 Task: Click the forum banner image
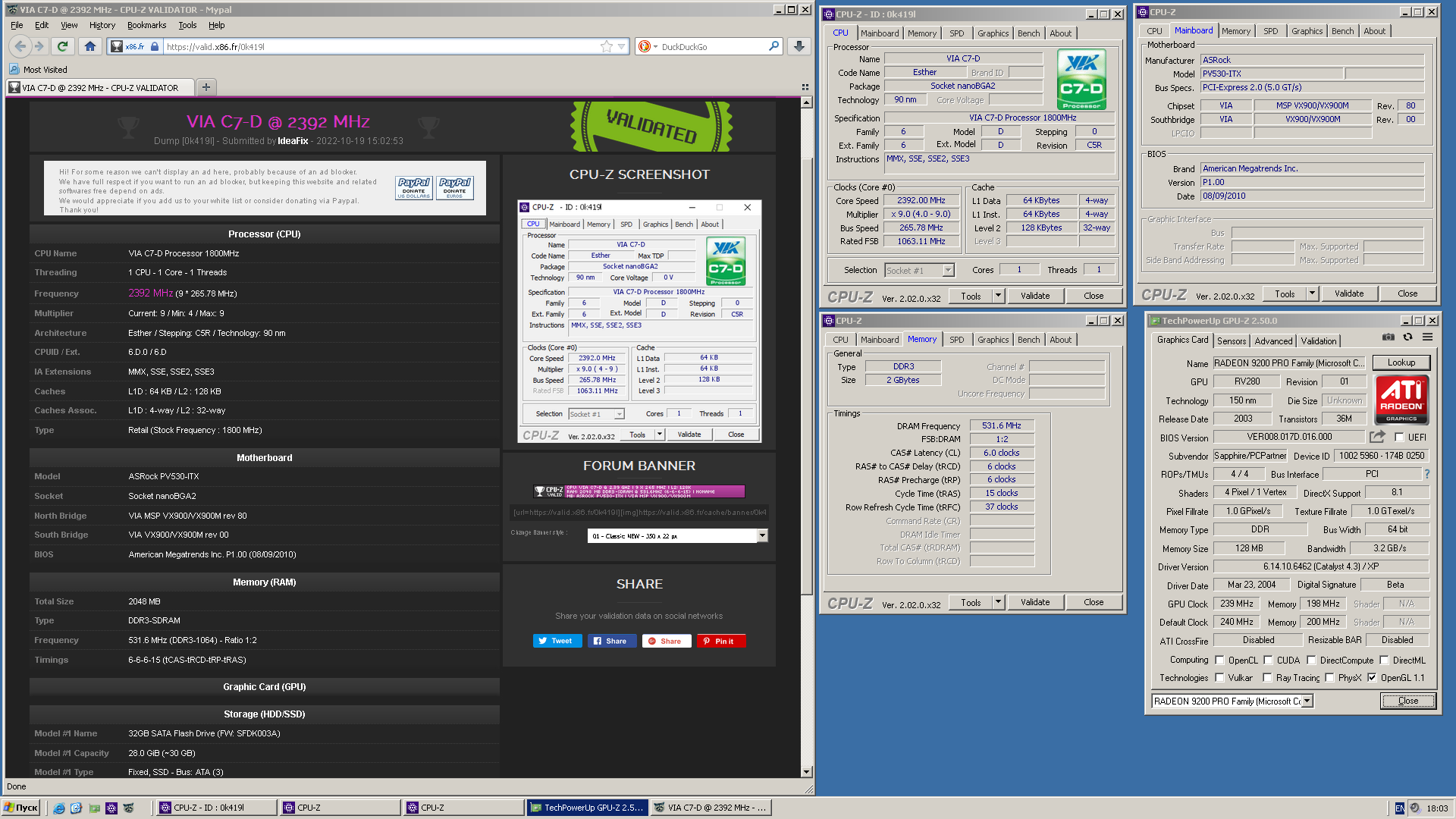pos(639,491)
